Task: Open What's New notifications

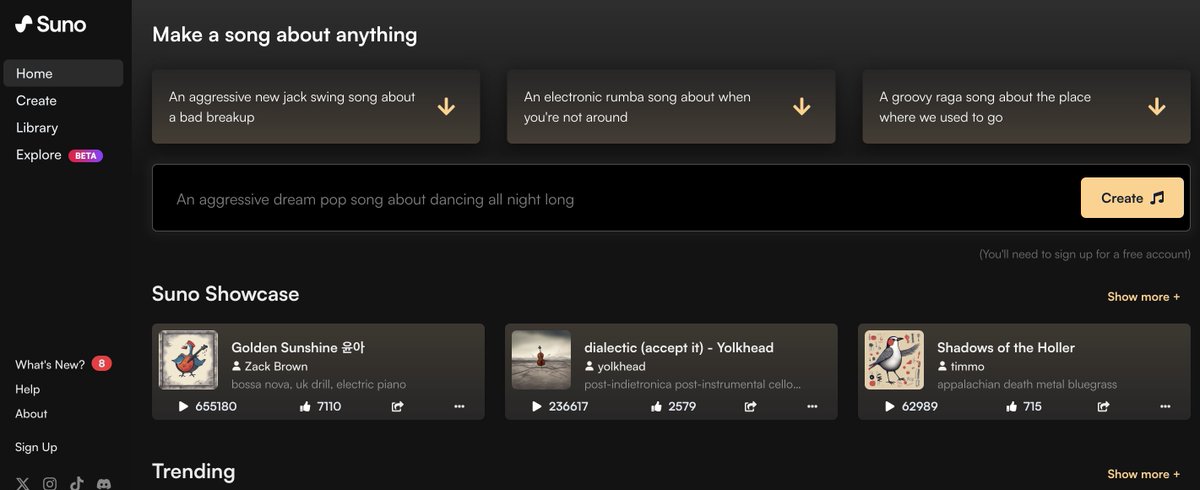Action: tap(50, 364)
